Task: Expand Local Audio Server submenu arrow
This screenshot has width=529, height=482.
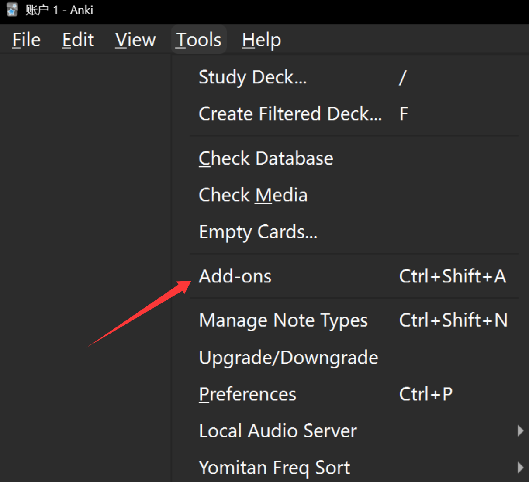Action: tap(521, 431)
